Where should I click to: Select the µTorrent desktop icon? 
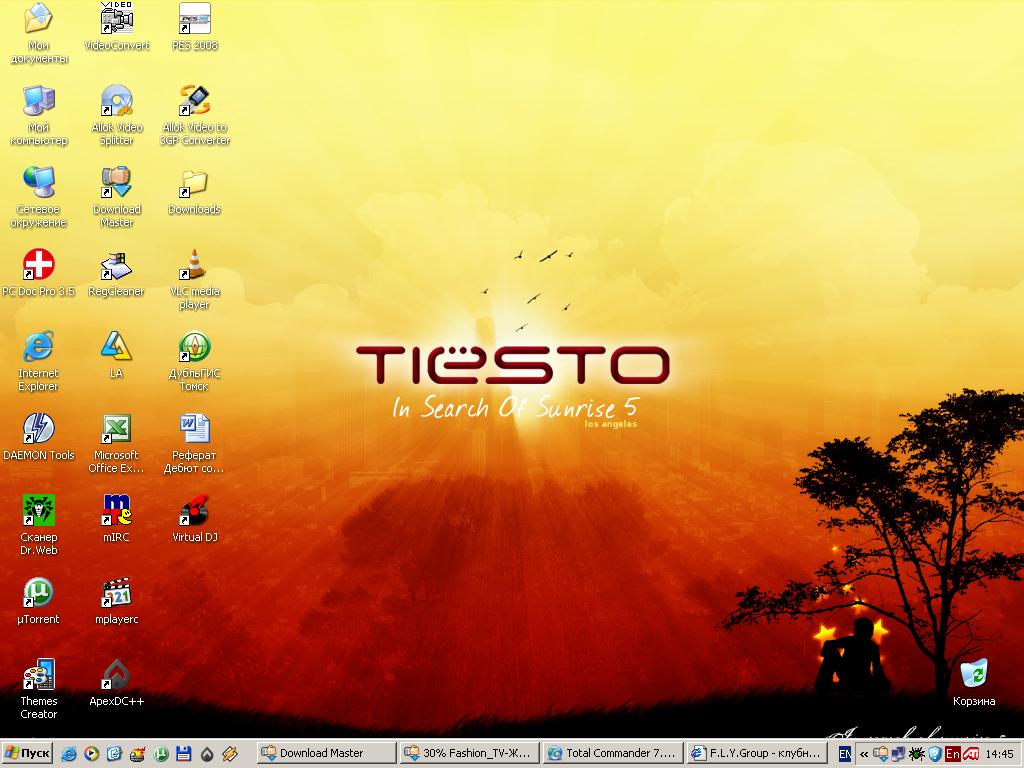[39, 601]
